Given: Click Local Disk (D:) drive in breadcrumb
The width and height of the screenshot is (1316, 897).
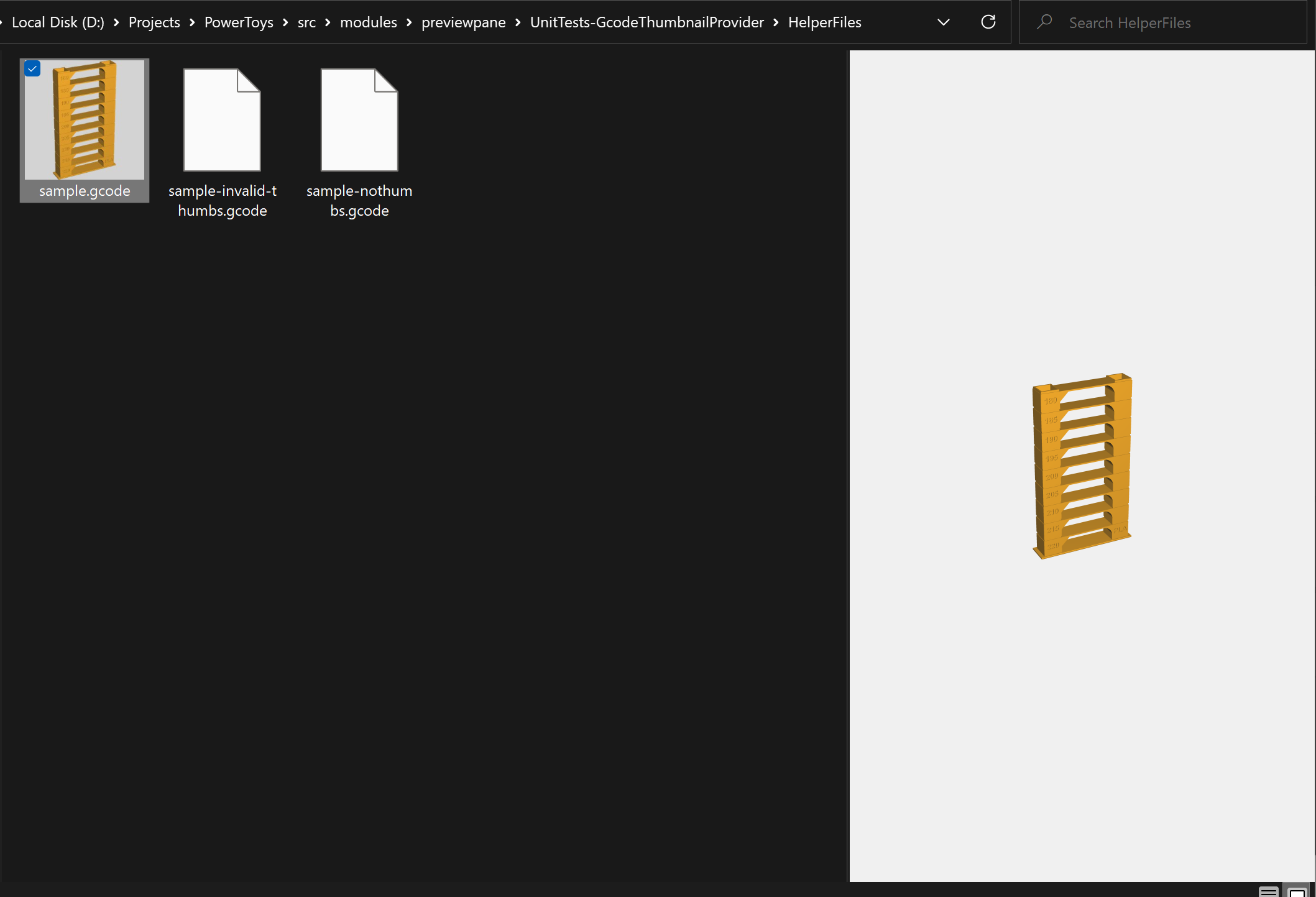Looking at the screenshot, I should [x=57, y=22].
